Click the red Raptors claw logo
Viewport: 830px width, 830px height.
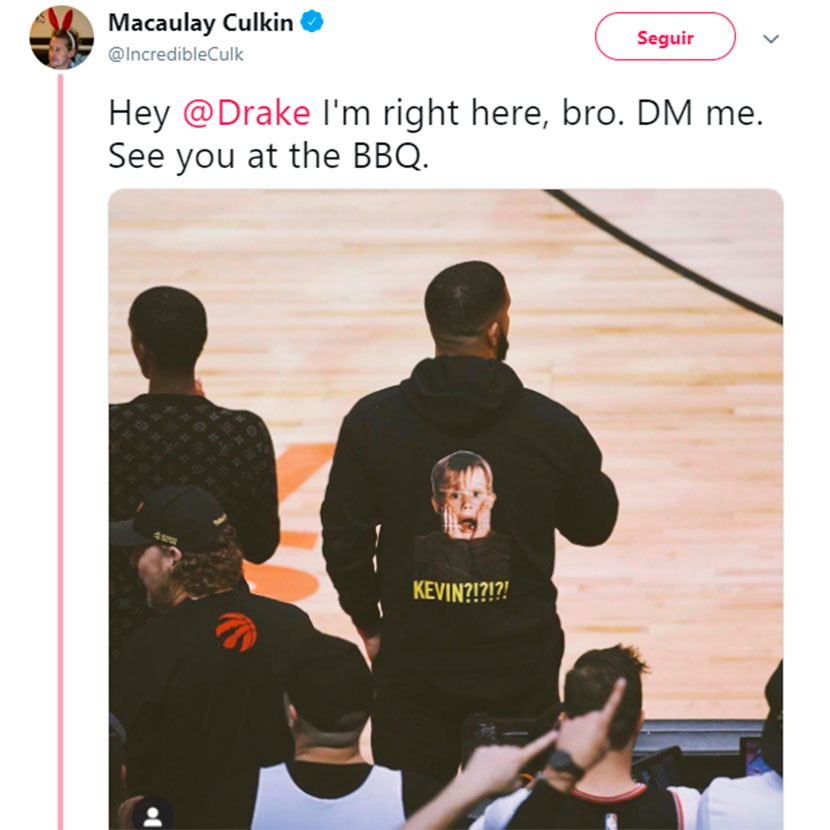pyautogui.click(x=237, y=631)
